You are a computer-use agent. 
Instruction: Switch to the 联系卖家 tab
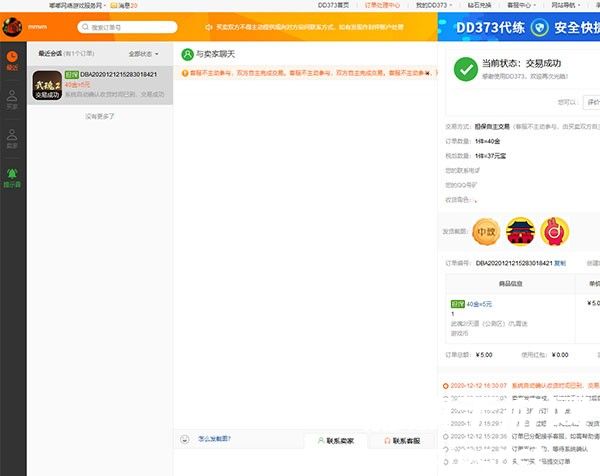pos(336,440)
